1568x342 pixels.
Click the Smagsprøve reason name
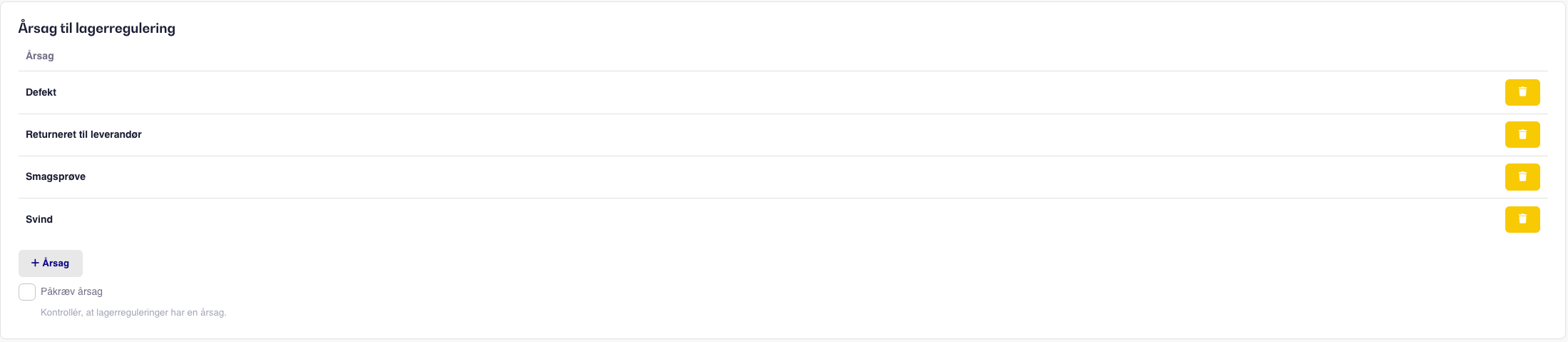56,176
